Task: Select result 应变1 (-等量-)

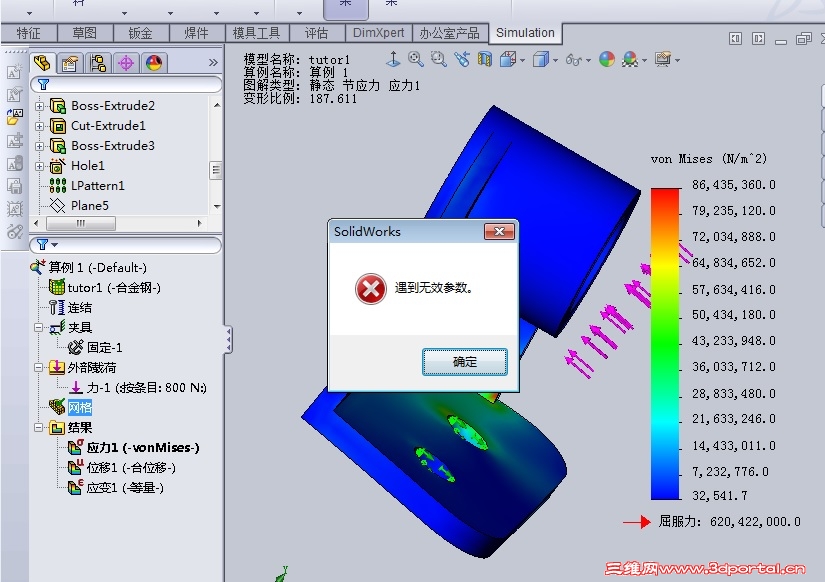Action: [x=125, y=488]
